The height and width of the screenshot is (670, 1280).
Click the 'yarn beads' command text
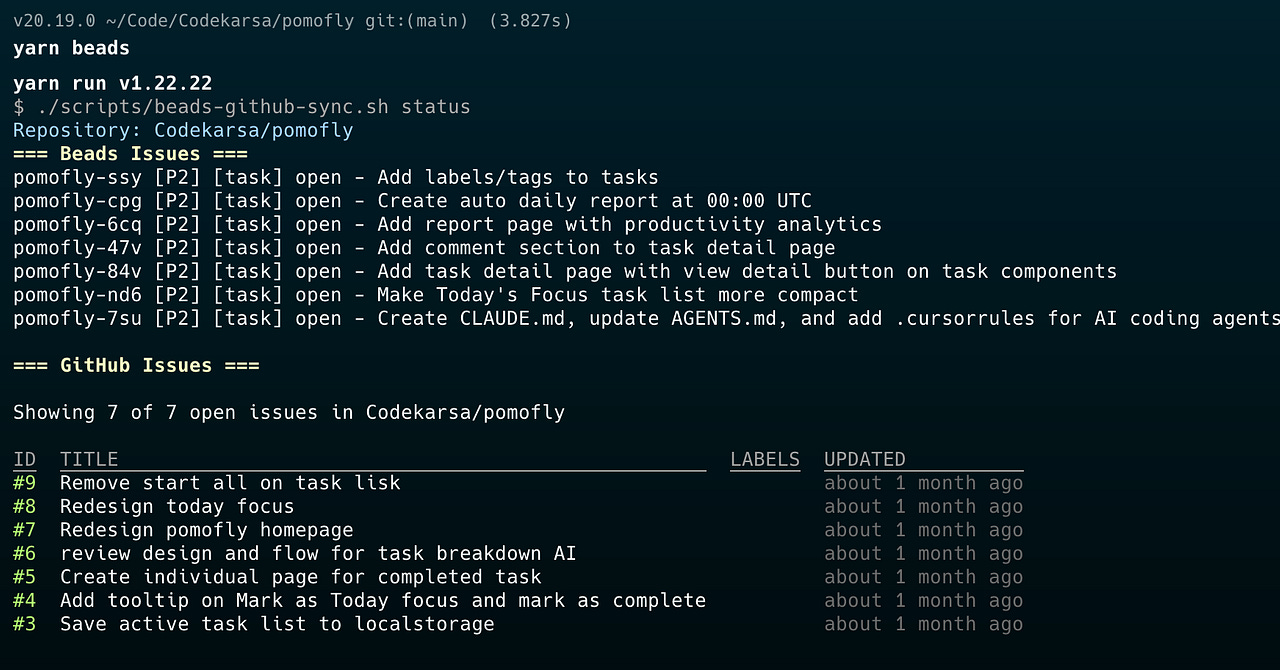[71, 48]
